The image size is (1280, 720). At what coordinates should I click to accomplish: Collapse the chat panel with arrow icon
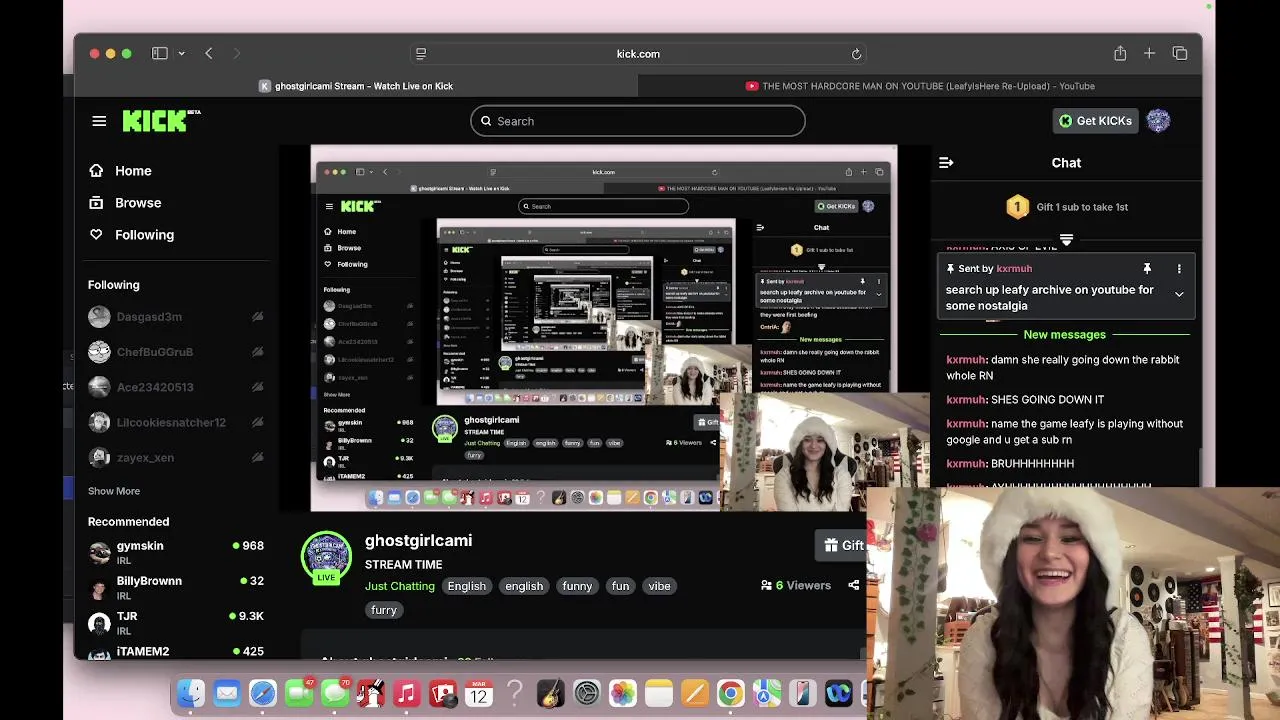tap(946, 162)
